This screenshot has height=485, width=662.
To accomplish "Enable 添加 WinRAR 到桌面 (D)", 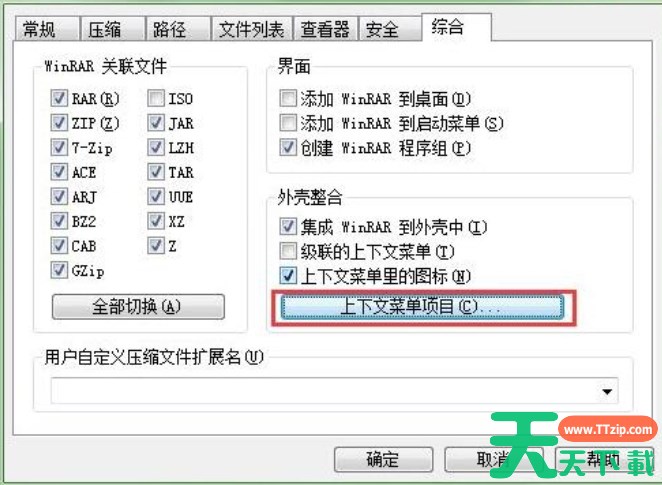I will pos(288,98).
